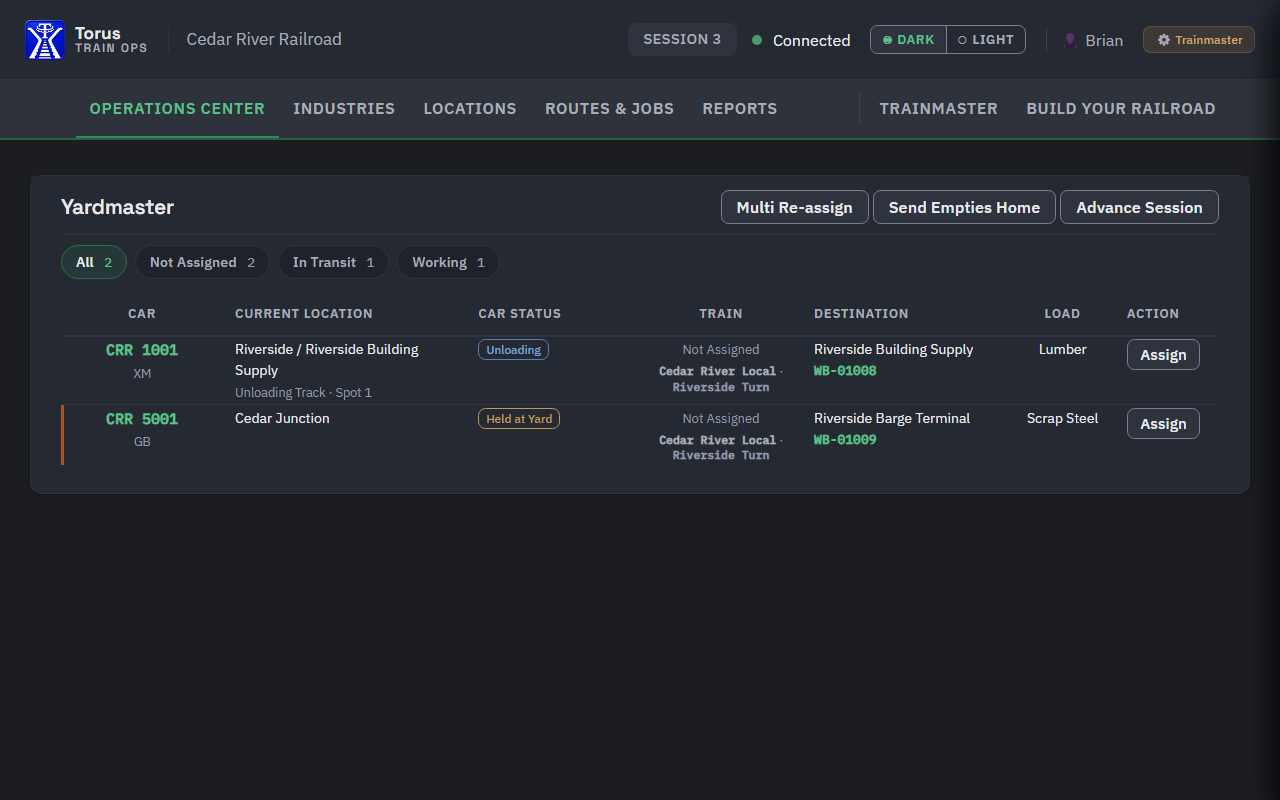
Task: Click the Torus Train Ops logo icon
Action: 45,40
